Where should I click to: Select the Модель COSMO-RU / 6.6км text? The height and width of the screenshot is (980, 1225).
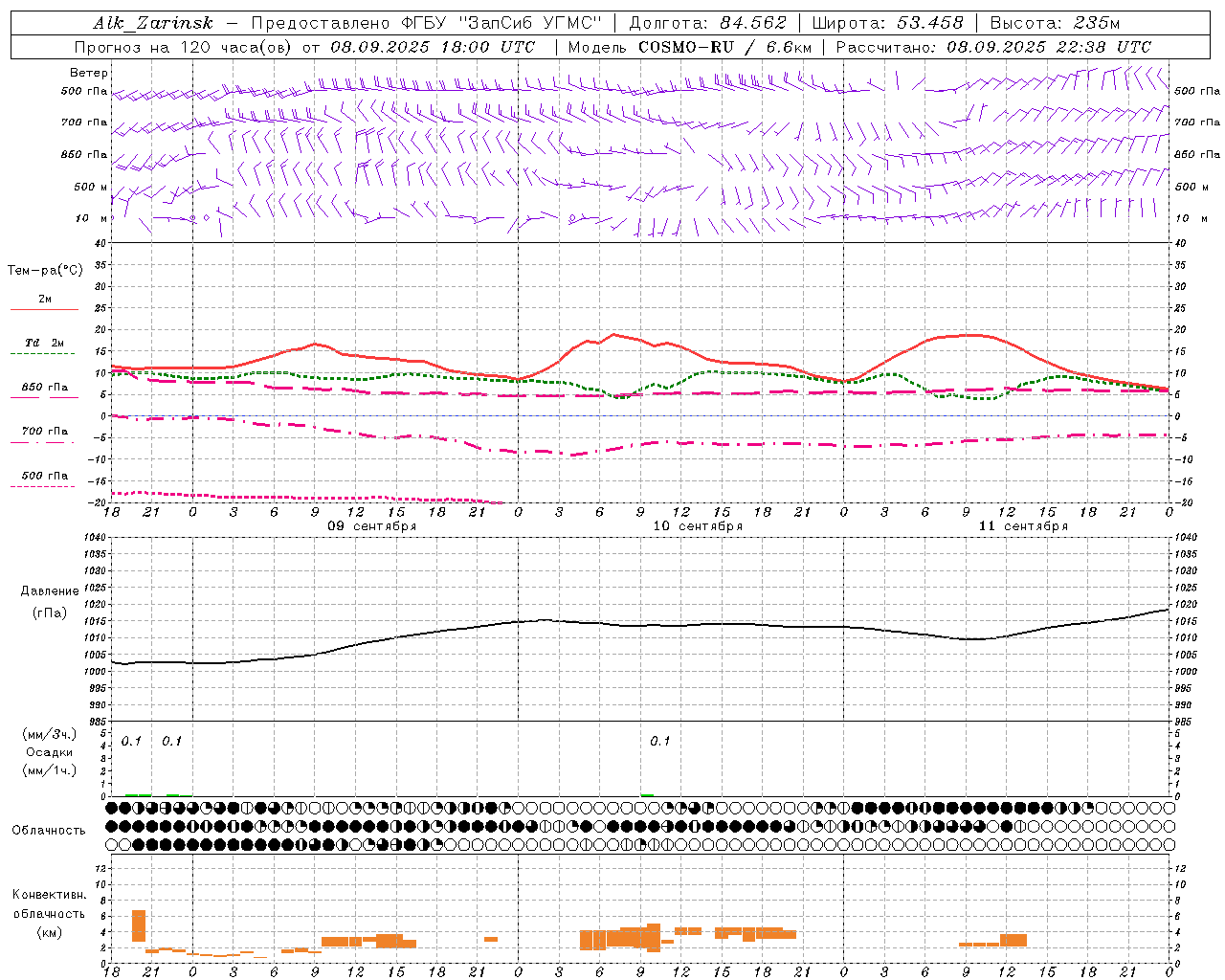coord(690,47)
